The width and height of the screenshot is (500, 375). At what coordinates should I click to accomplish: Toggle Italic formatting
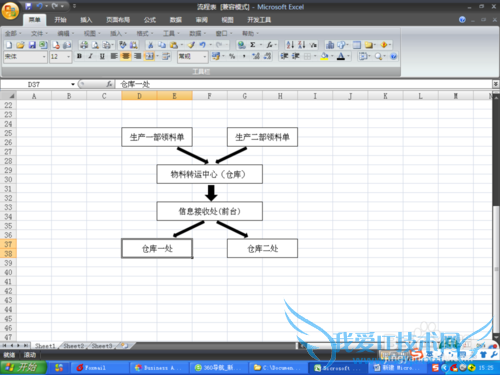coord(91,56)
